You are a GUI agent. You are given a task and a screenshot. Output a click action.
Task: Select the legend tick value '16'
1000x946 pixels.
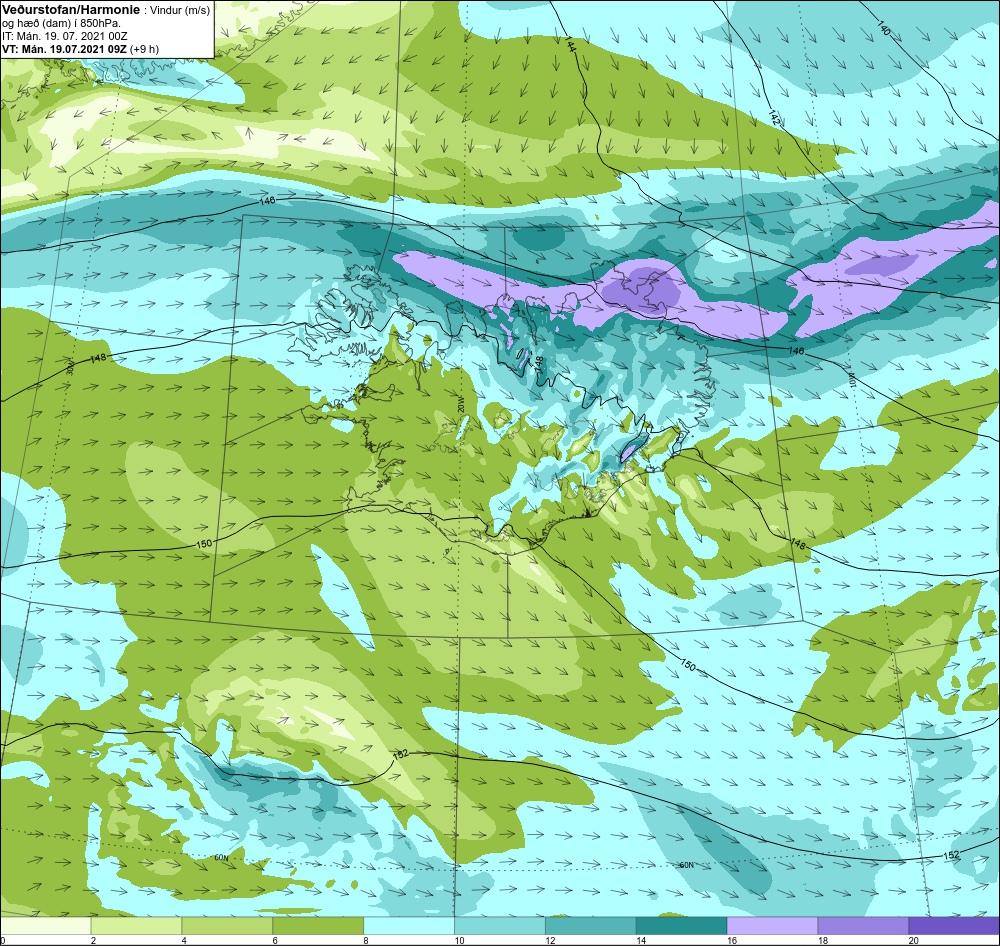(732, 940)
